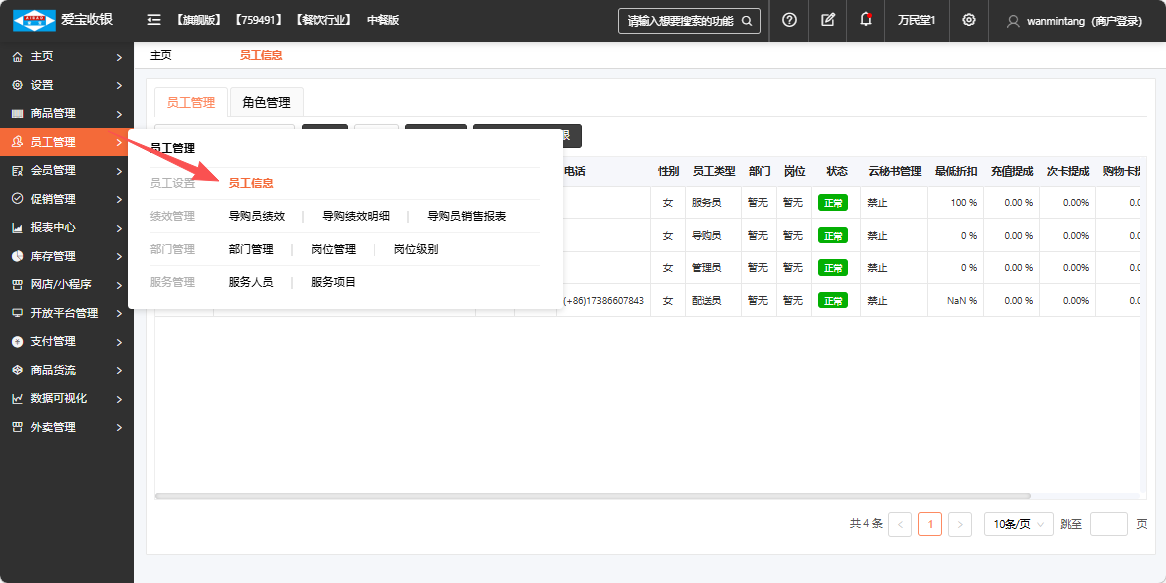Image resolution: width=1166 pixels, height=583 pixels.
Task: Click the user avatar icon beside wanmintang
Action: [1013, 21]
